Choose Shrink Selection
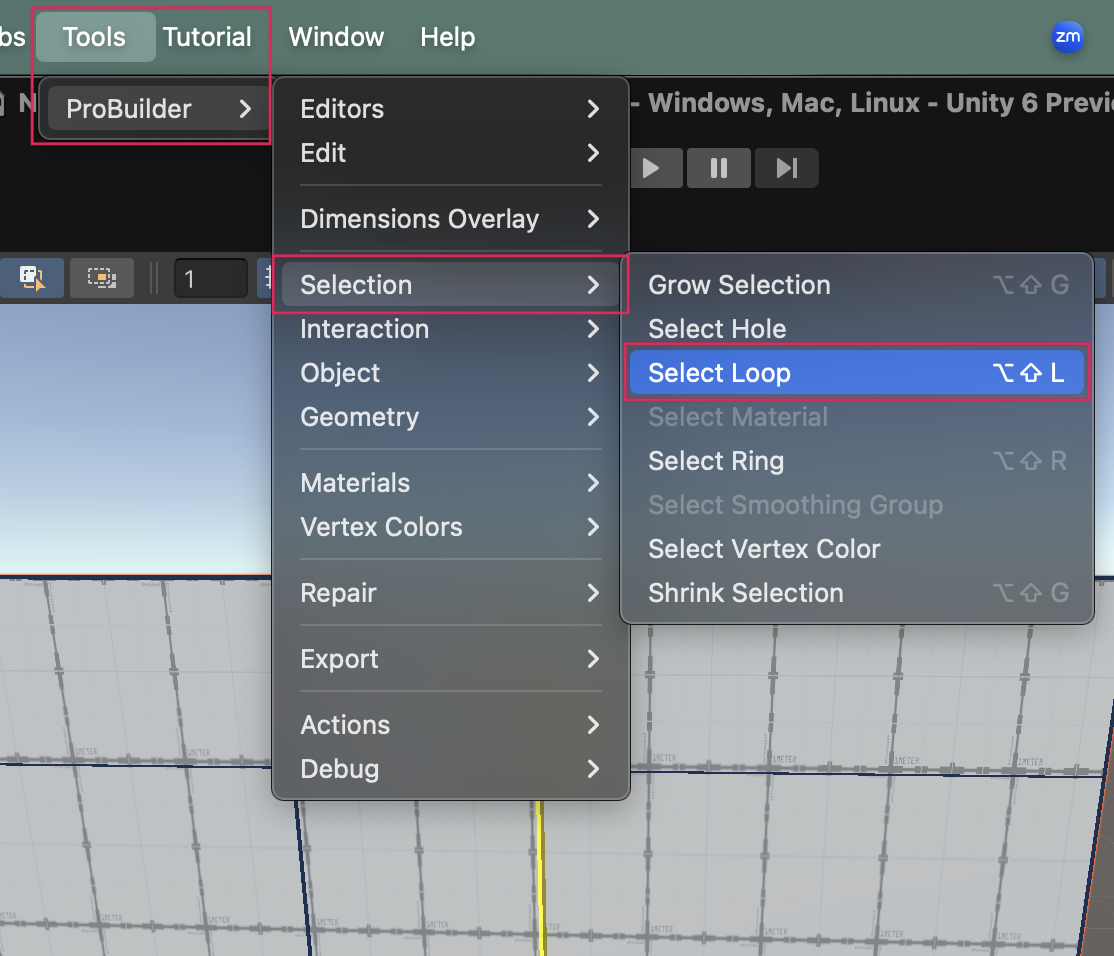 pyautogui.click(x=856, y=593)
